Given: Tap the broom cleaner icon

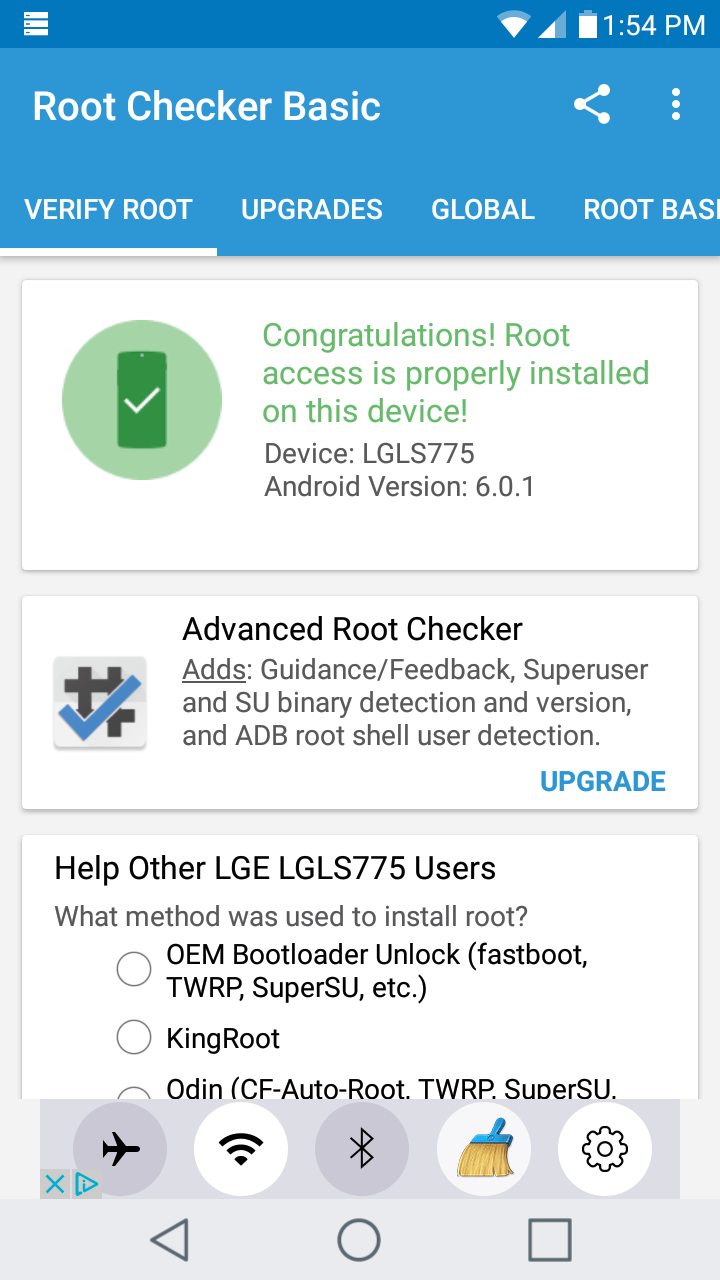Looking at the screenshot, I should click(x=484, y=1150).
